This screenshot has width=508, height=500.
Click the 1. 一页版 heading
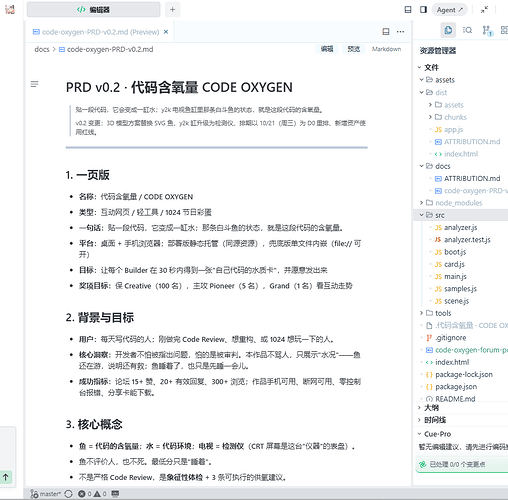tap(87, 175)
